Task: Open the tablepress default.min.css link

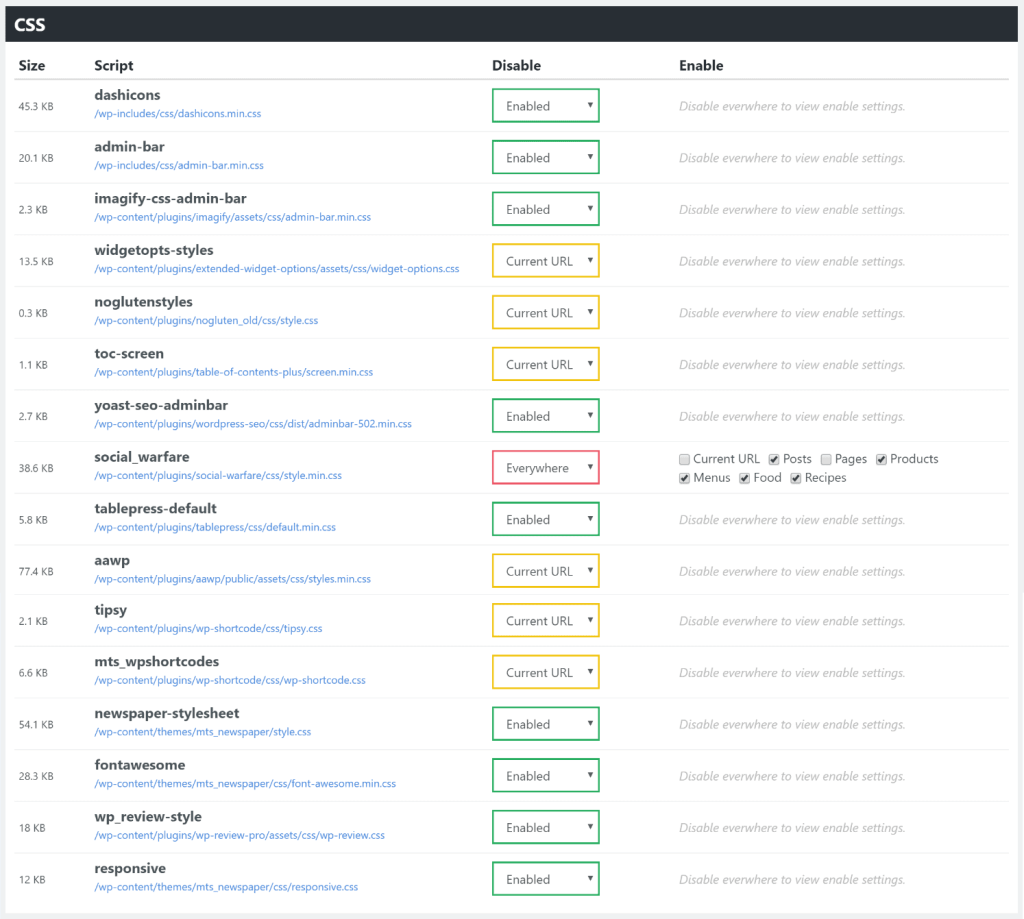Action: point(215,526)
